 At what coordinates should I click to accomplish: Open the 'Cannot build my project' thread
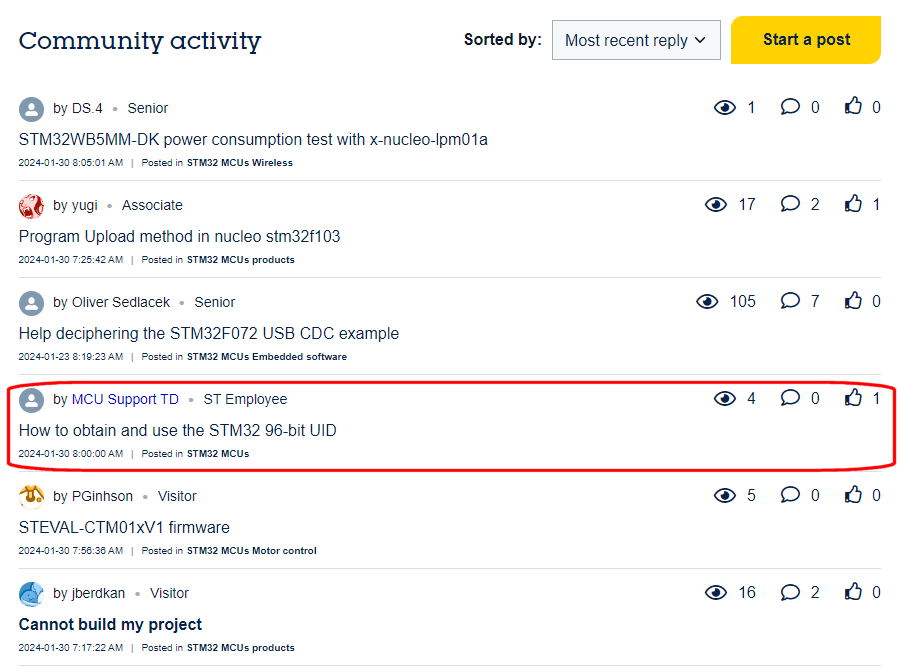click(x=110, y=625)
